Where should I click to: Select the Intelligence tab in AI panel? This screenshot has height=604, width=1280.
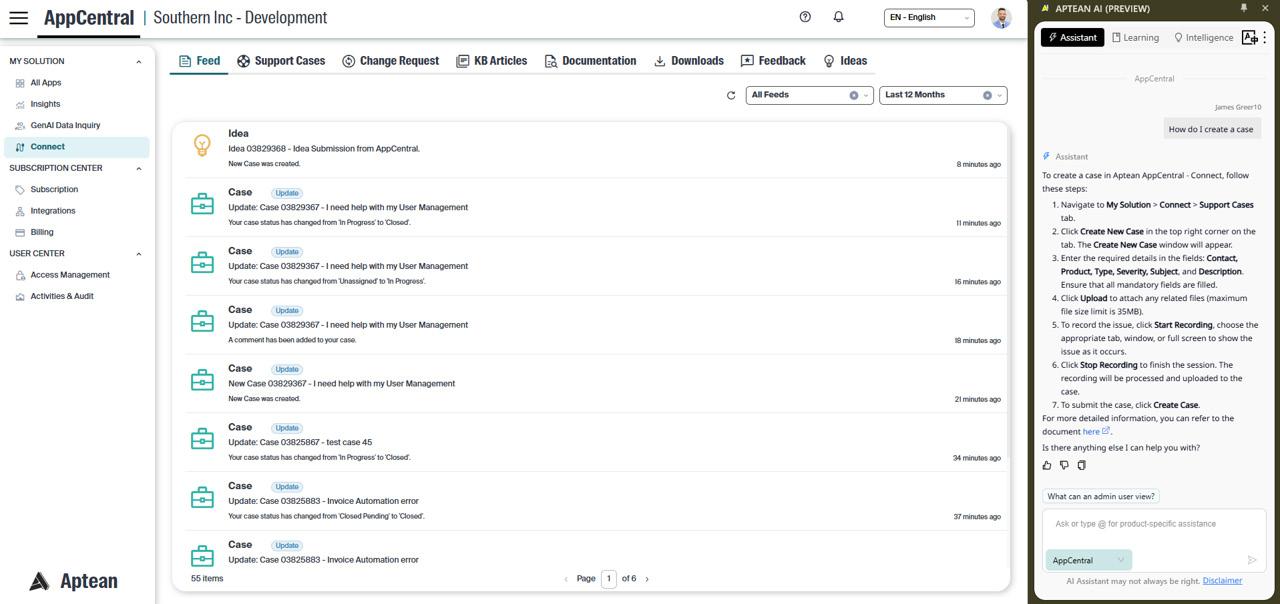tap(1203, 37)
